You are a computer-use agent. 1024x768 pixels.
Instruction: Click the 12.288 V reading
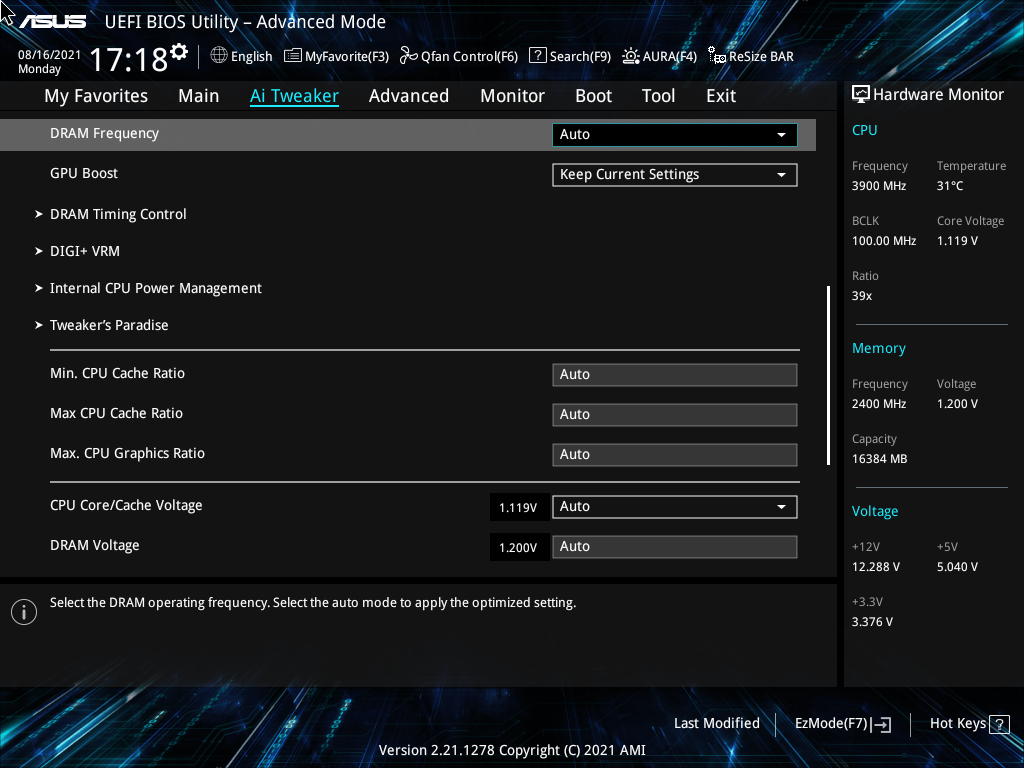876,567
